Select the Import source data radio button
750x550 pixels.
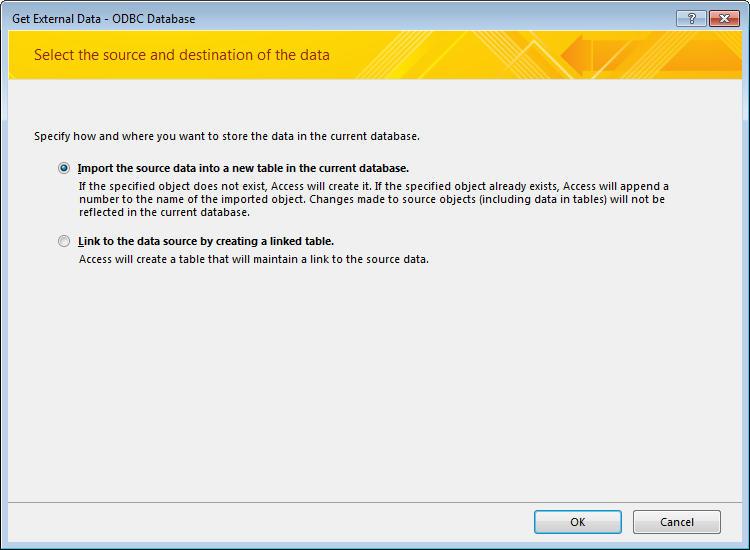(x=64, y=168)
